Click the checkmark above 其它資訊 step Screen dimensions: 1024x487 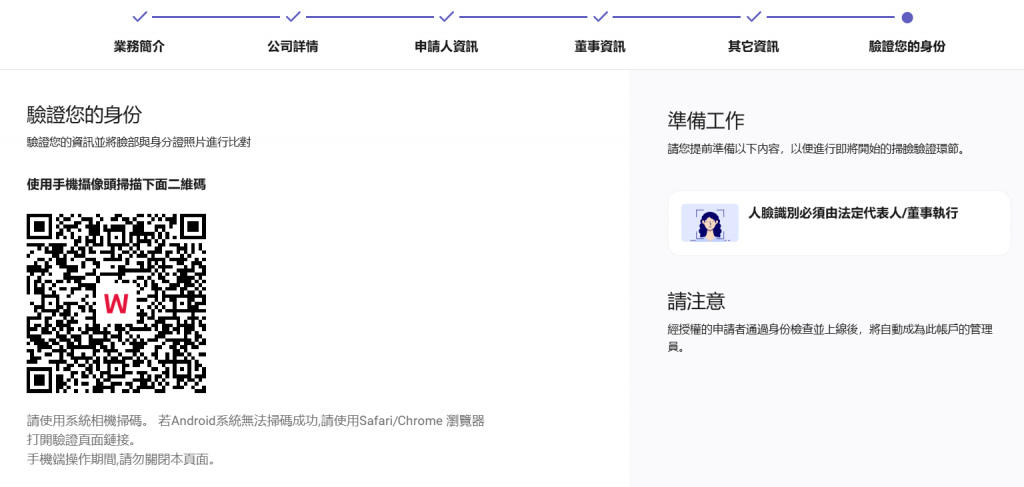pyautogui.click(x=754, y=16)
